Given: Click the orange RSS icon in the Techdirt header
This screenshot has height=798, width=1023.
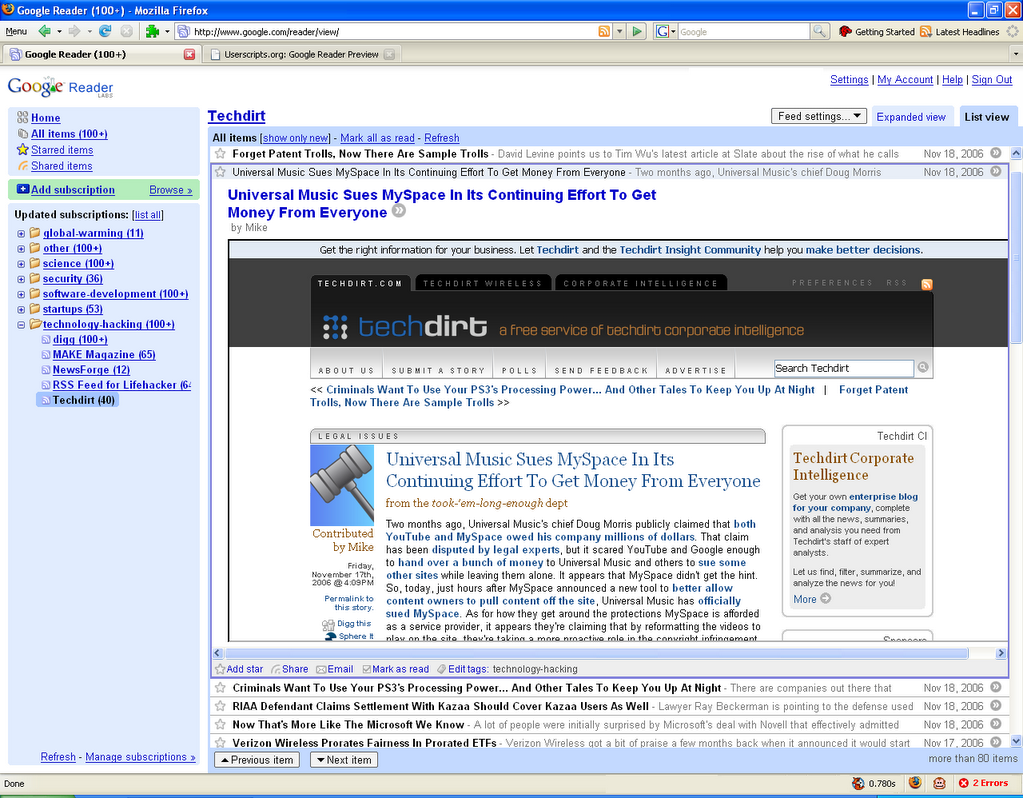Looking at the screenshot, I should coord(926,284).
